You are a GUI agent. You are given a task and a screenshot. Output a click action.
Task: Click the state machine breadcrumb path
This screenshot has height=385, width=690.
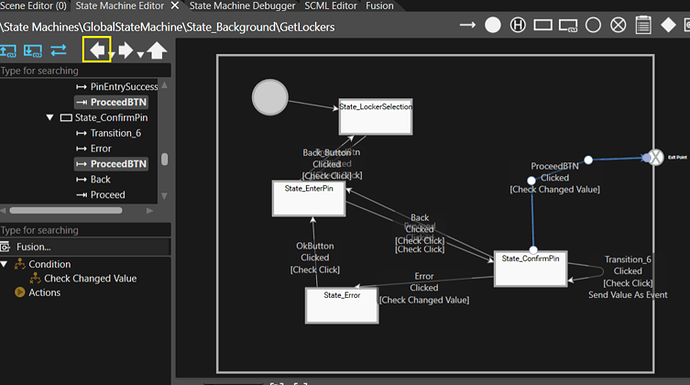pos(167,27)
